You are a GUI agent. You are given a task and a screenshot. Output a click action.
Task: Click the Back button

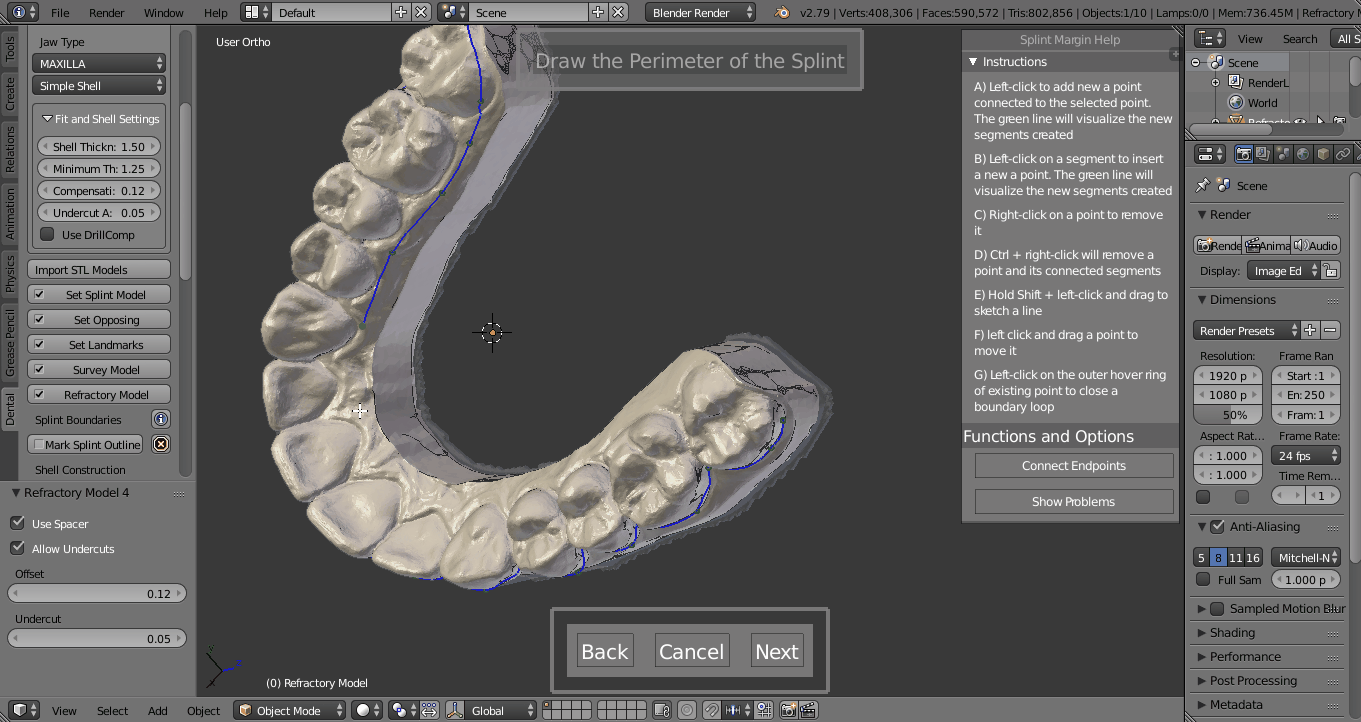pyautogui.click(x=605, y=651)
